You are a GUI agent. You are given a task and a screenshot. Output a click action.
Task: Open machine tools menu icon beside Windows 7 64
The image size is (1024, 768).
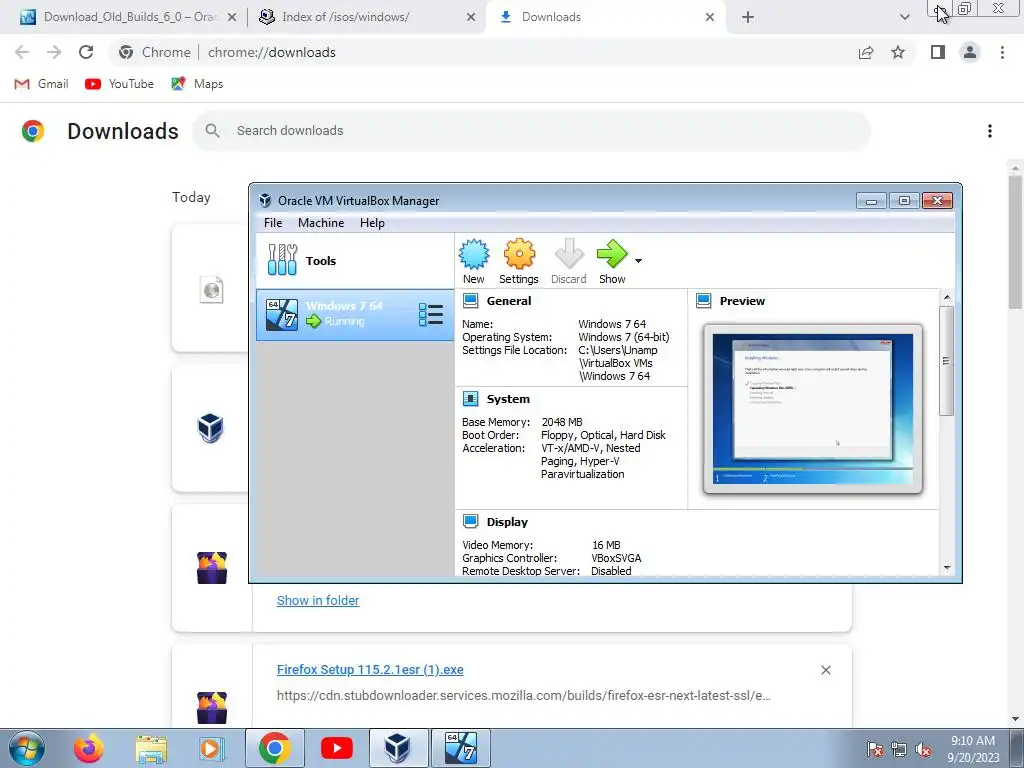pos(431,315)
